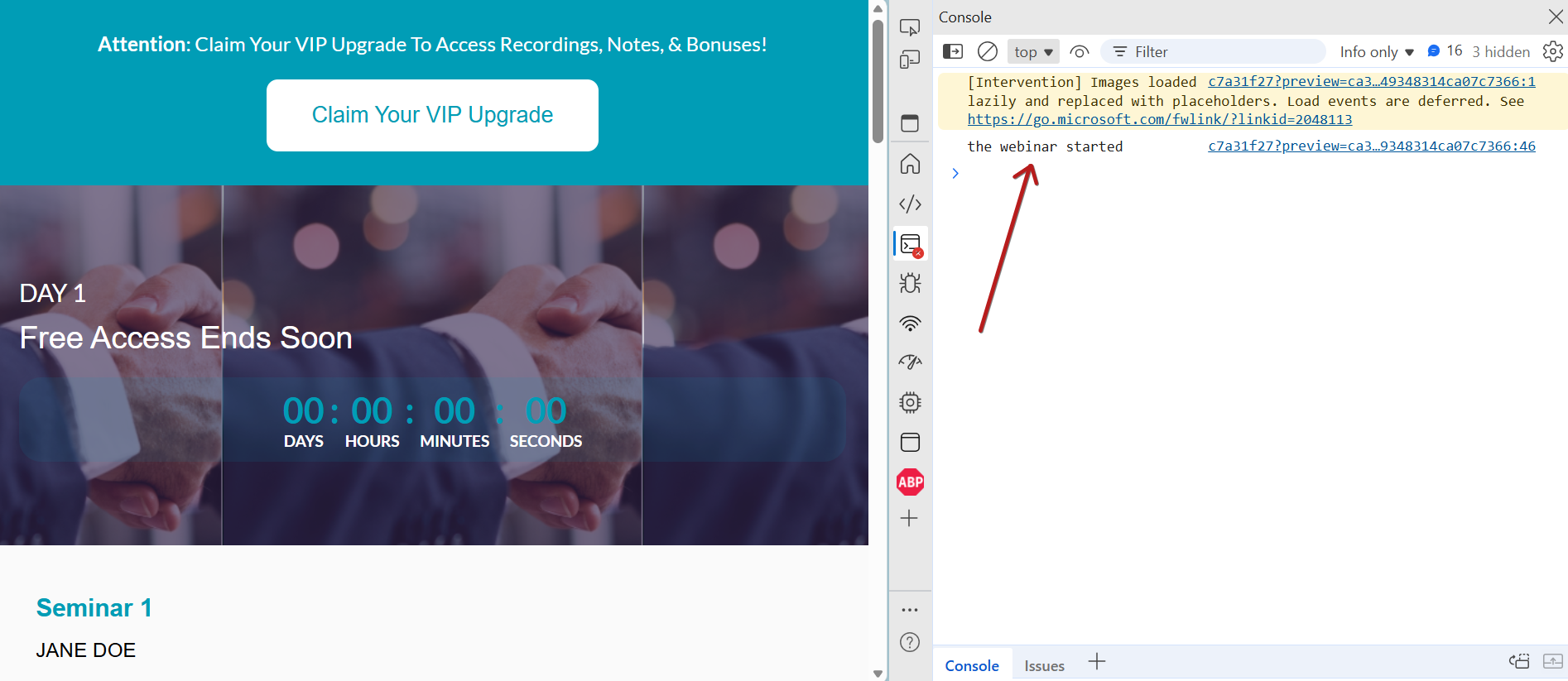This screenshot has width=1568, height=681.
Task: Open source link ending in c7366:1
Action: click(1372, 81)
